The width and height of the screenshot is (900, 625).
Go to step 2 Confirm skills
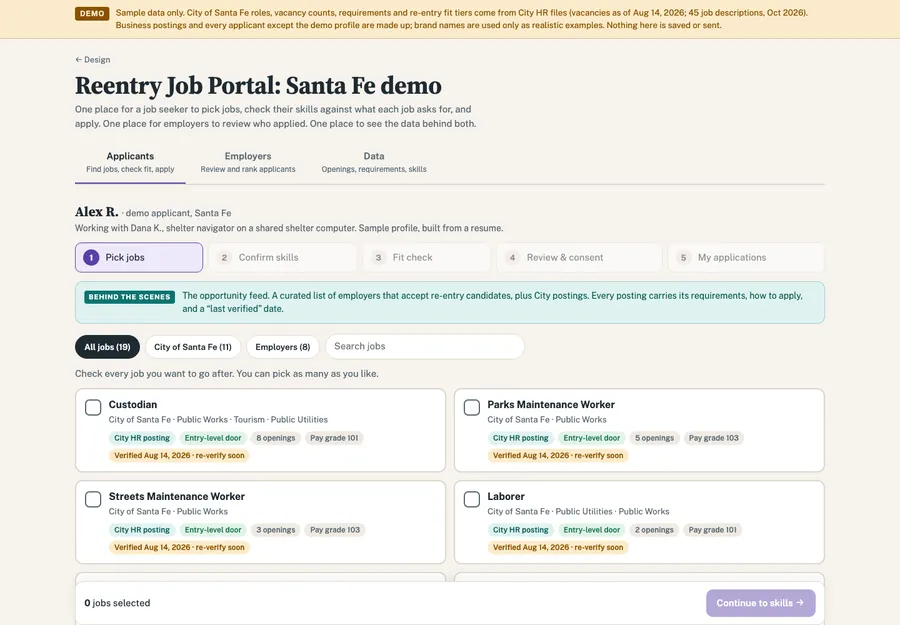pos(282,258)
